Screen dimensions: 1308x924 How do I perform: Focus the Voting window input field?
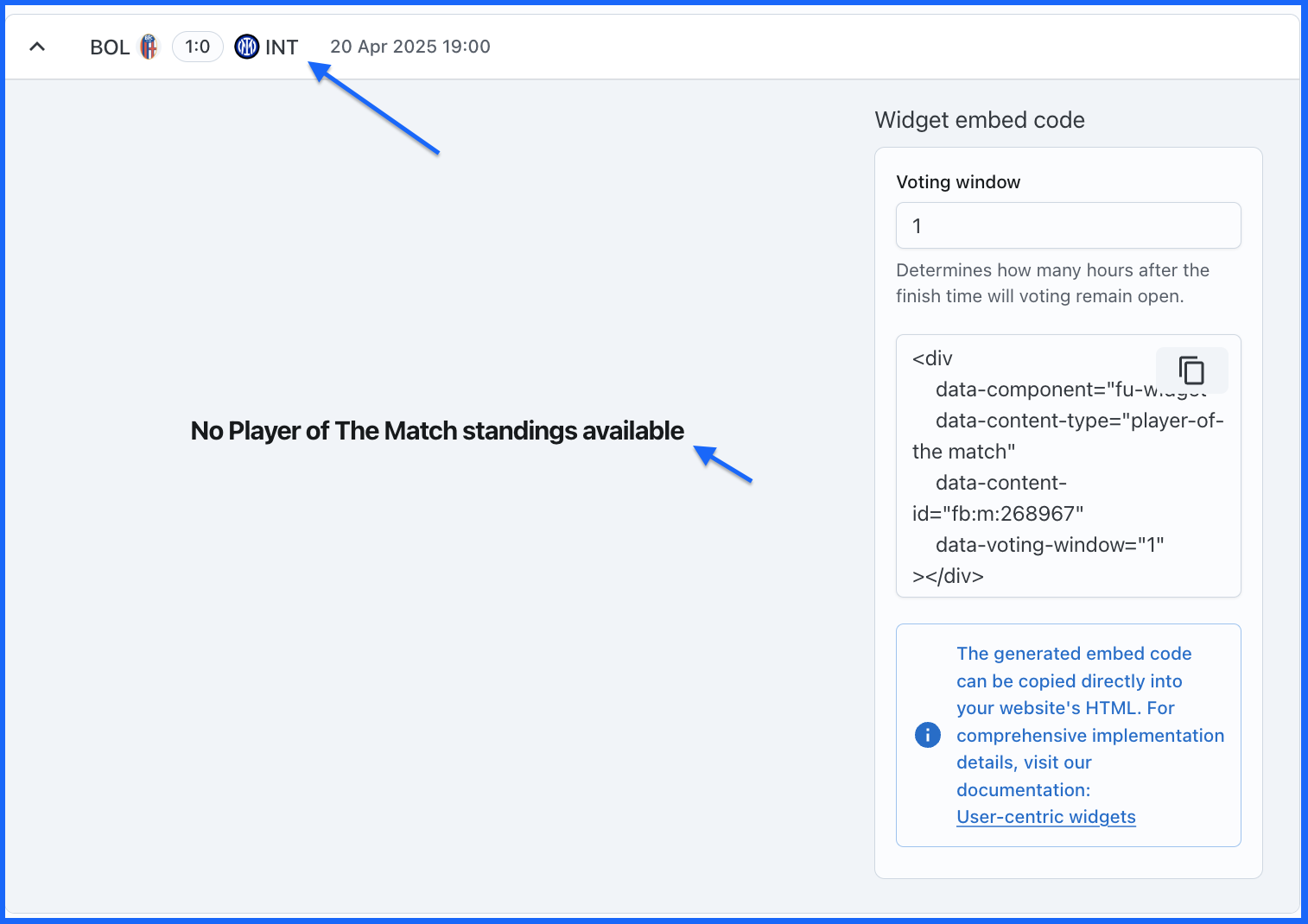(x=1069, y=225)
